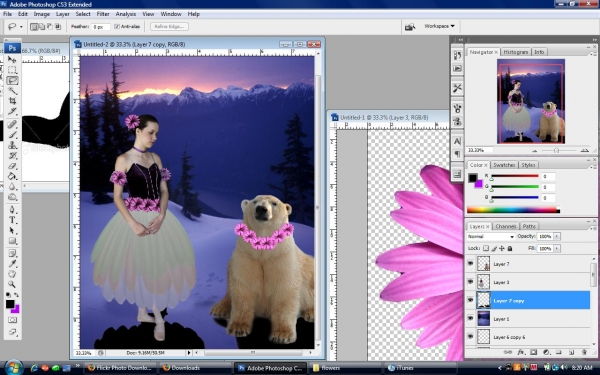This screenshot has height=375, width=600.
Task: Open the Workspace dropdown
Action: coord(439,26)
